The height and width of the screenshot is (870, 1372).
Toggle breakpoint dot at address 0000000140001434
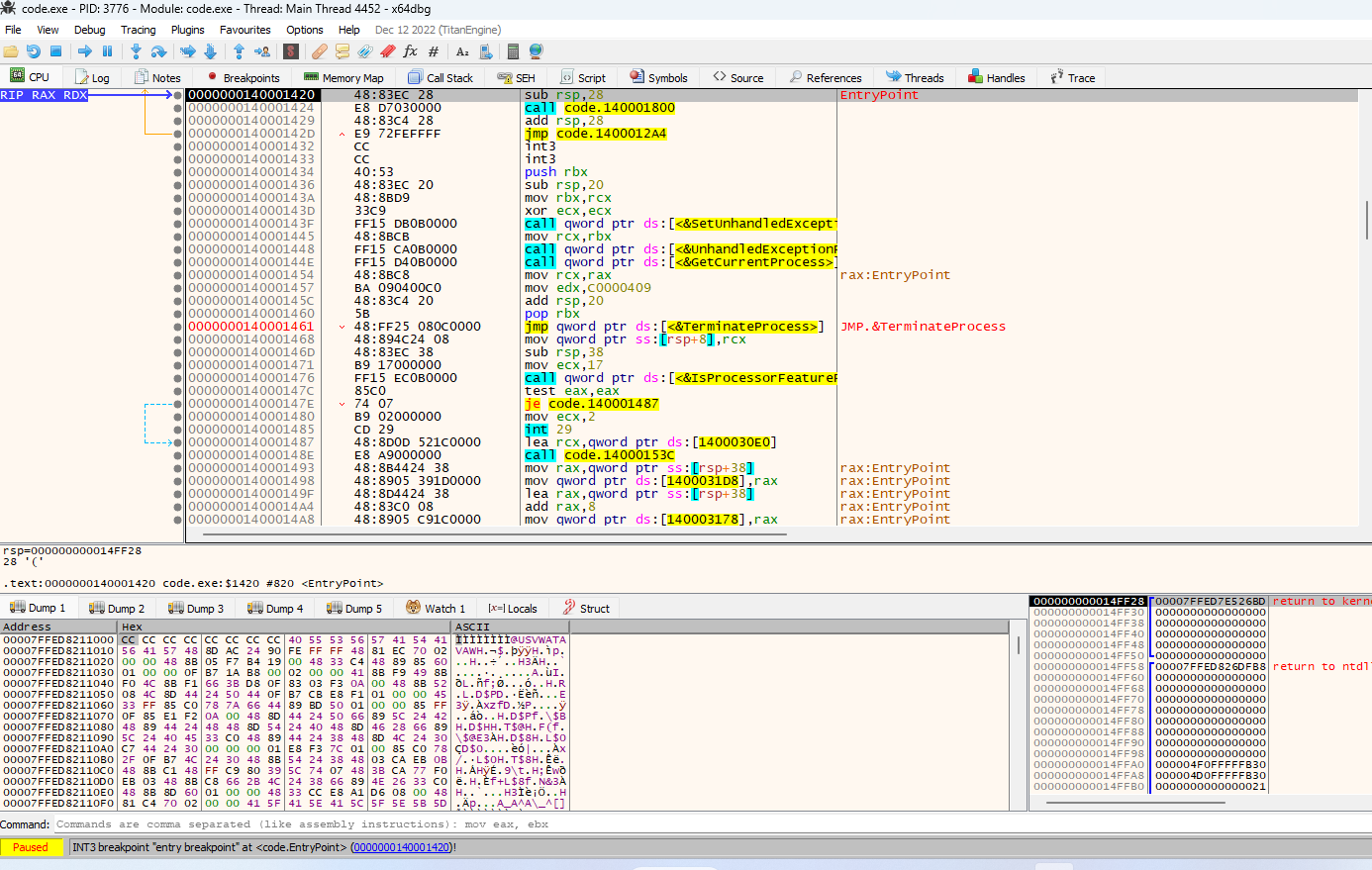coord(178,172)
